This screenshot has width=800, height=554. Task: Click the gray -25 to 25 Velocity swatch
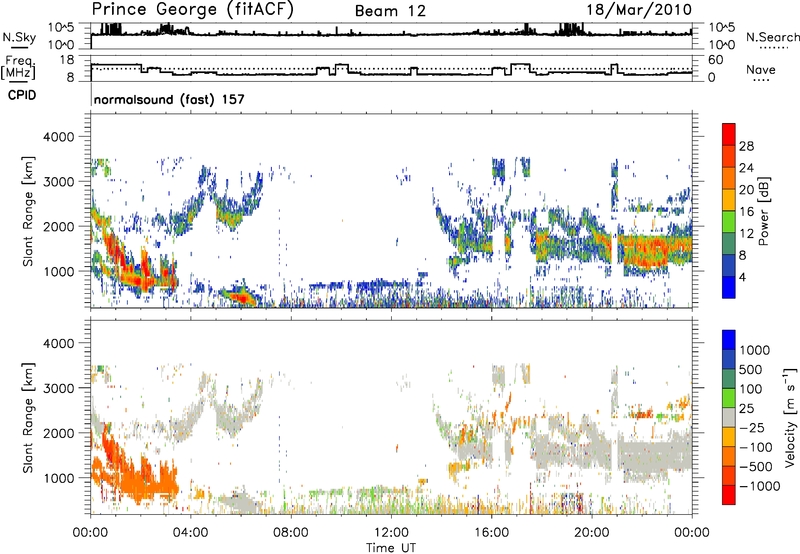pyautogui.click(x=729, y=417)
